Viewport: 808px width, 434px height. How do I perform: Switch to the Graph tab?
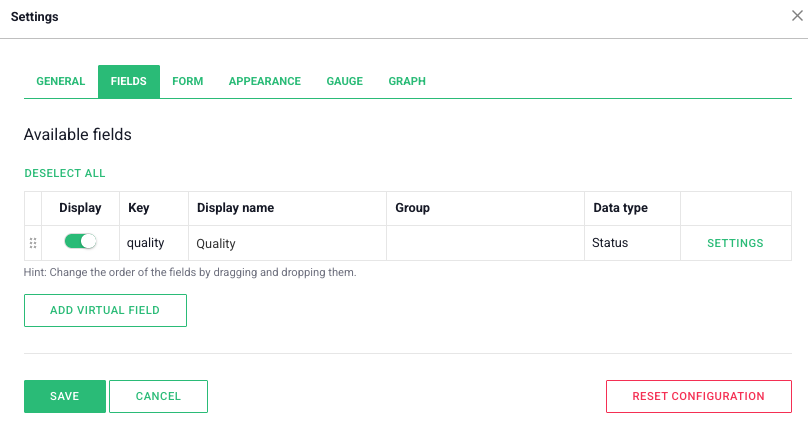[x=407, y=81]
